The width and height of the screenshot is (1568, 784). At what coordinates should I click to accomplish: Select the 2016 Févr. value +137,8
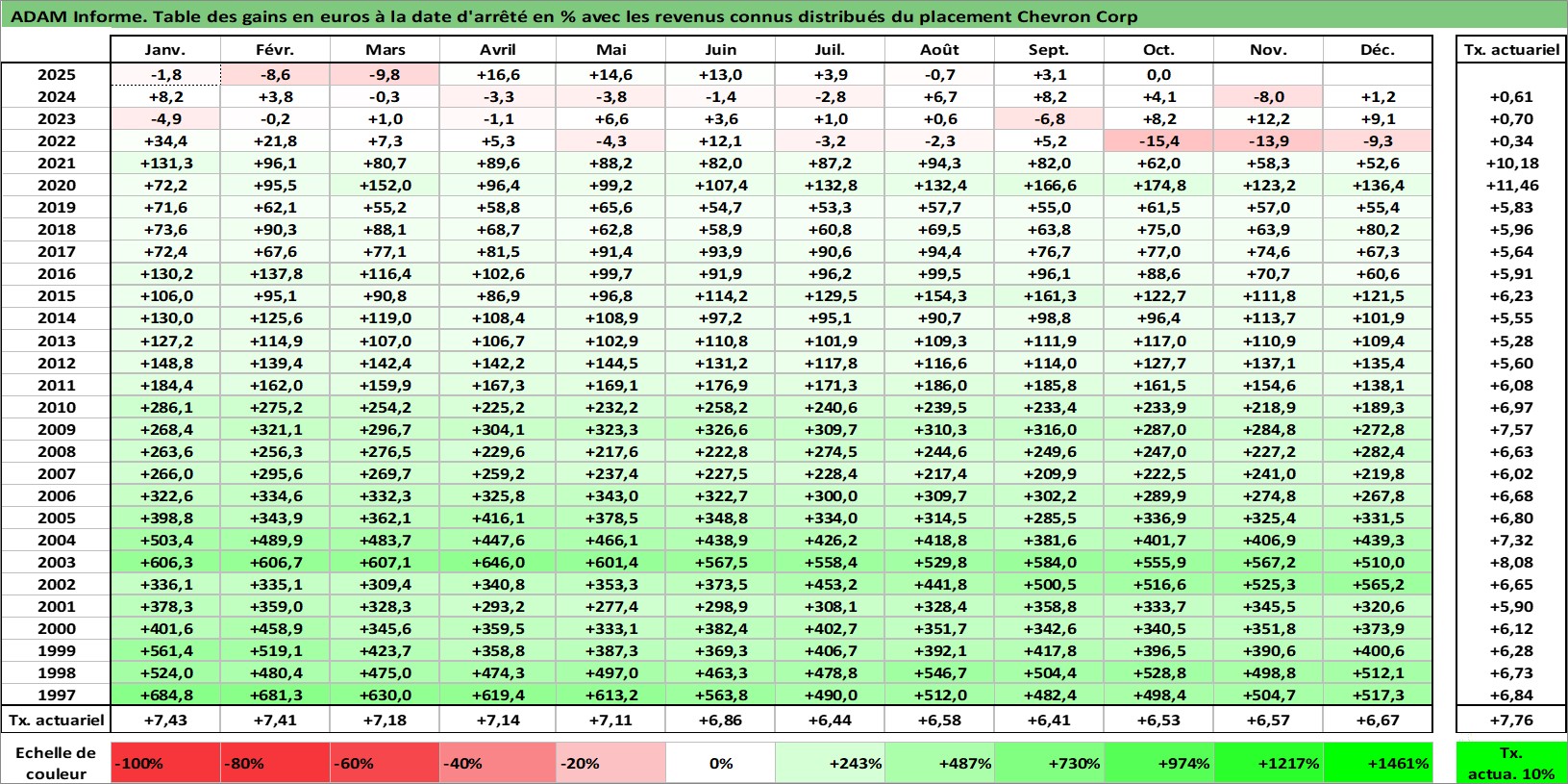(275, 273)
